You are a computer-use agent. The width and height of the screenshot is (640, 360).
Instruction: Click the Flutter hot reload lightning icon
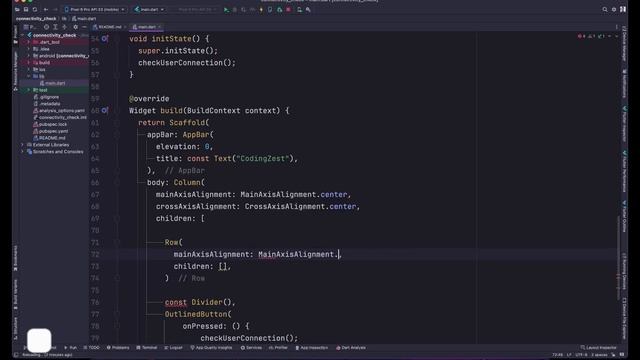point(261,9)
